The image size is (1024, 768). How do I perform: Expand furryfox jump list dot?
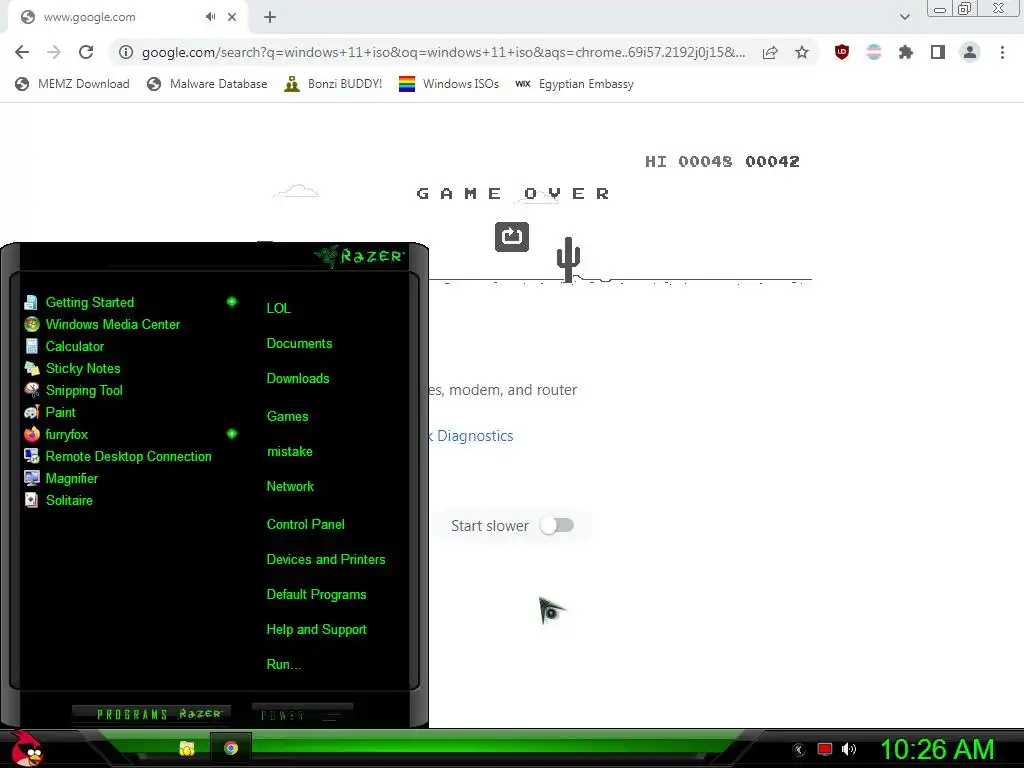232,434
